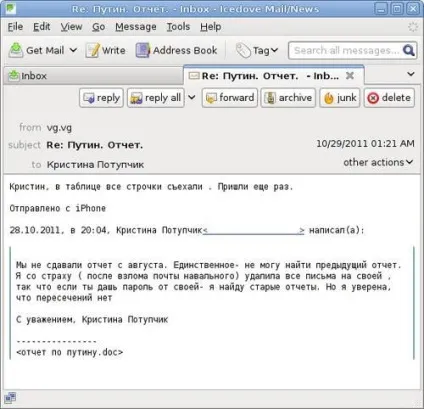Open the File menu
Image resolution: width=424 pixels, height=409 pixels.
tap(15, 27)
